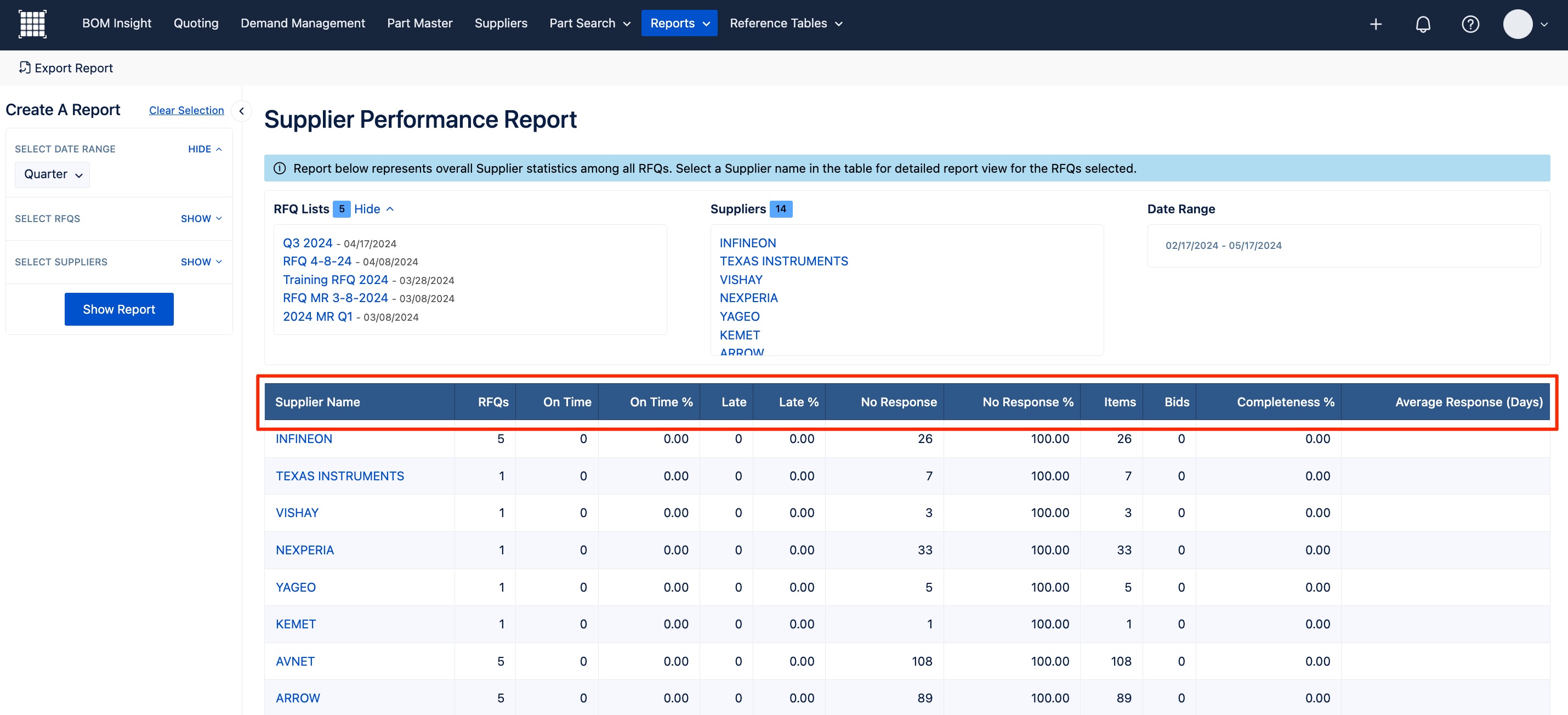Collapse the Create A Report sidebar arrow
The image size is (1568, 715).
pyautogui.click(x=242, y=111)
